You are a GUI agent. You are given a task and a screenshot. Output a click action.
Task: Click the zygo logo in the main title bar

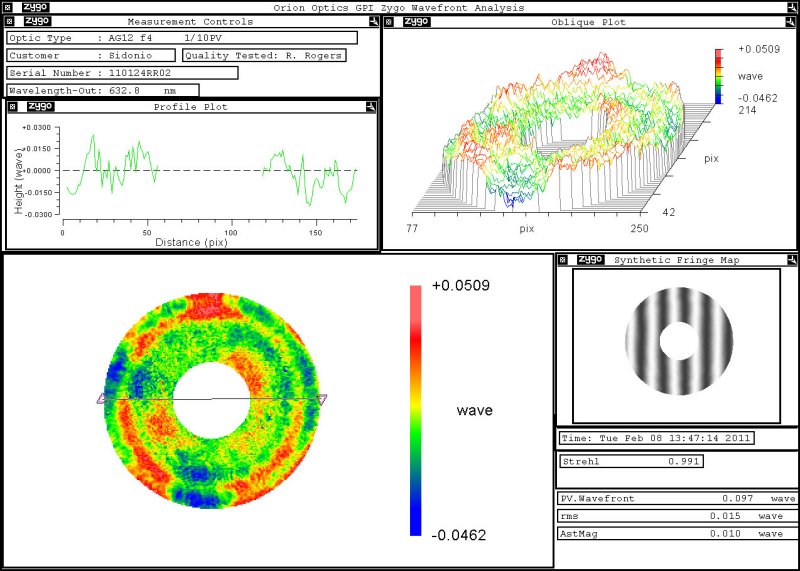(36, 7)
